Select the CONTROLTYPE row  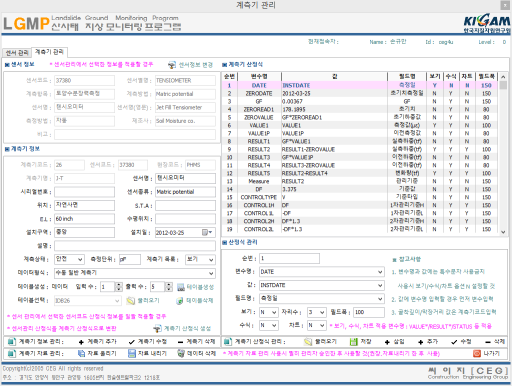[x=360, y=197]
